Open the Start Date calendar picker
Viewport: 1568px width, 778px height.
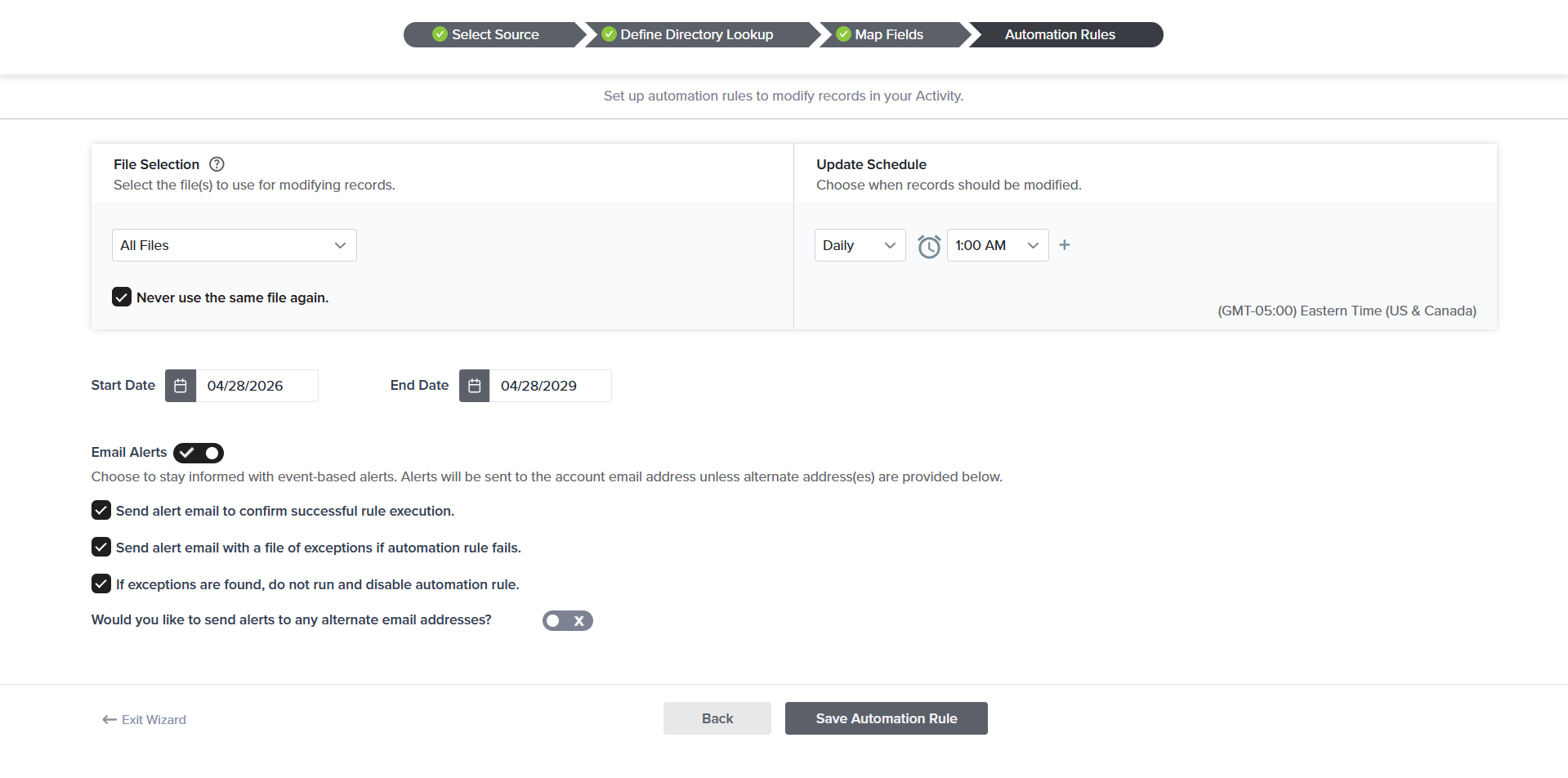(181, 386)
